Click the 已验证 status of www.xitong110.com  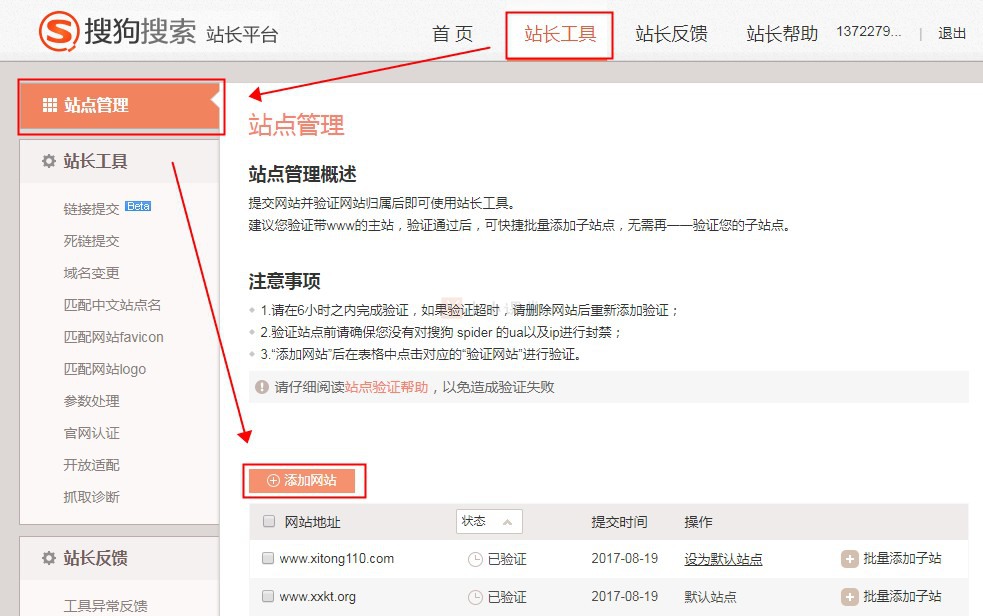click(x=507, y=559)
